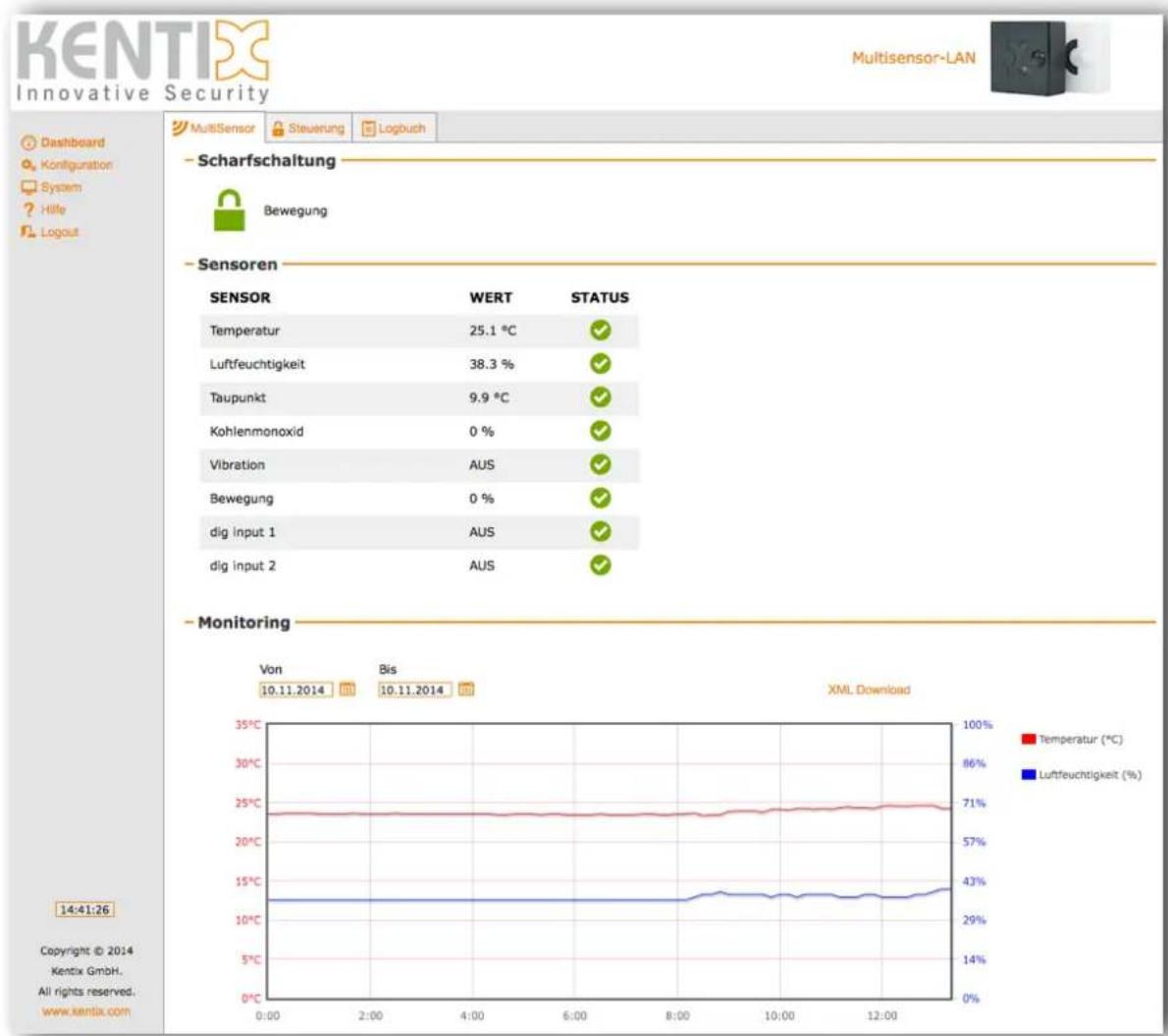Collapse the Sensoren section

click(189, 264)
